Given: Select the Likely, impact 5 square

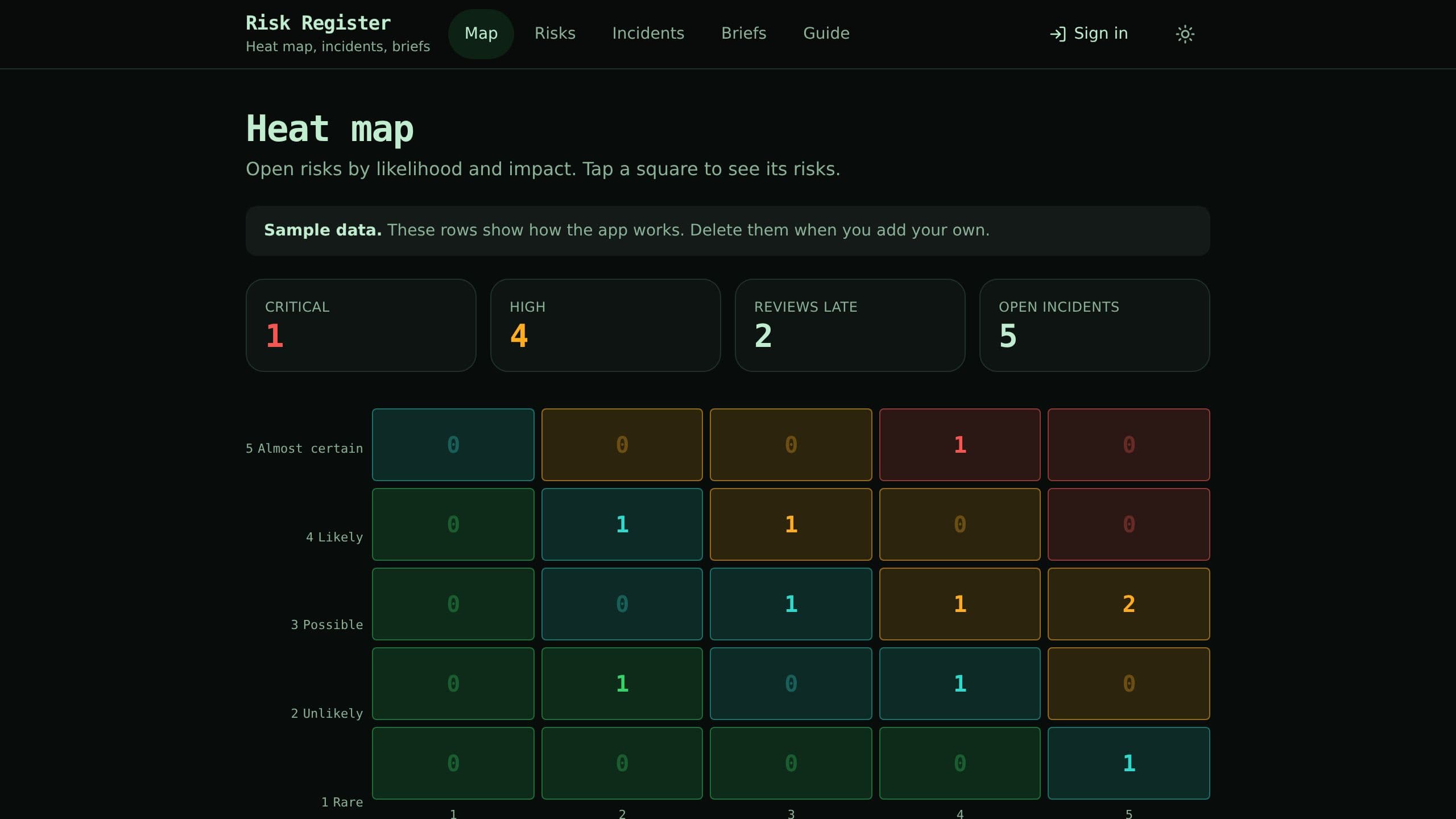Looking at the screenshot, I should pos(1128,524).
